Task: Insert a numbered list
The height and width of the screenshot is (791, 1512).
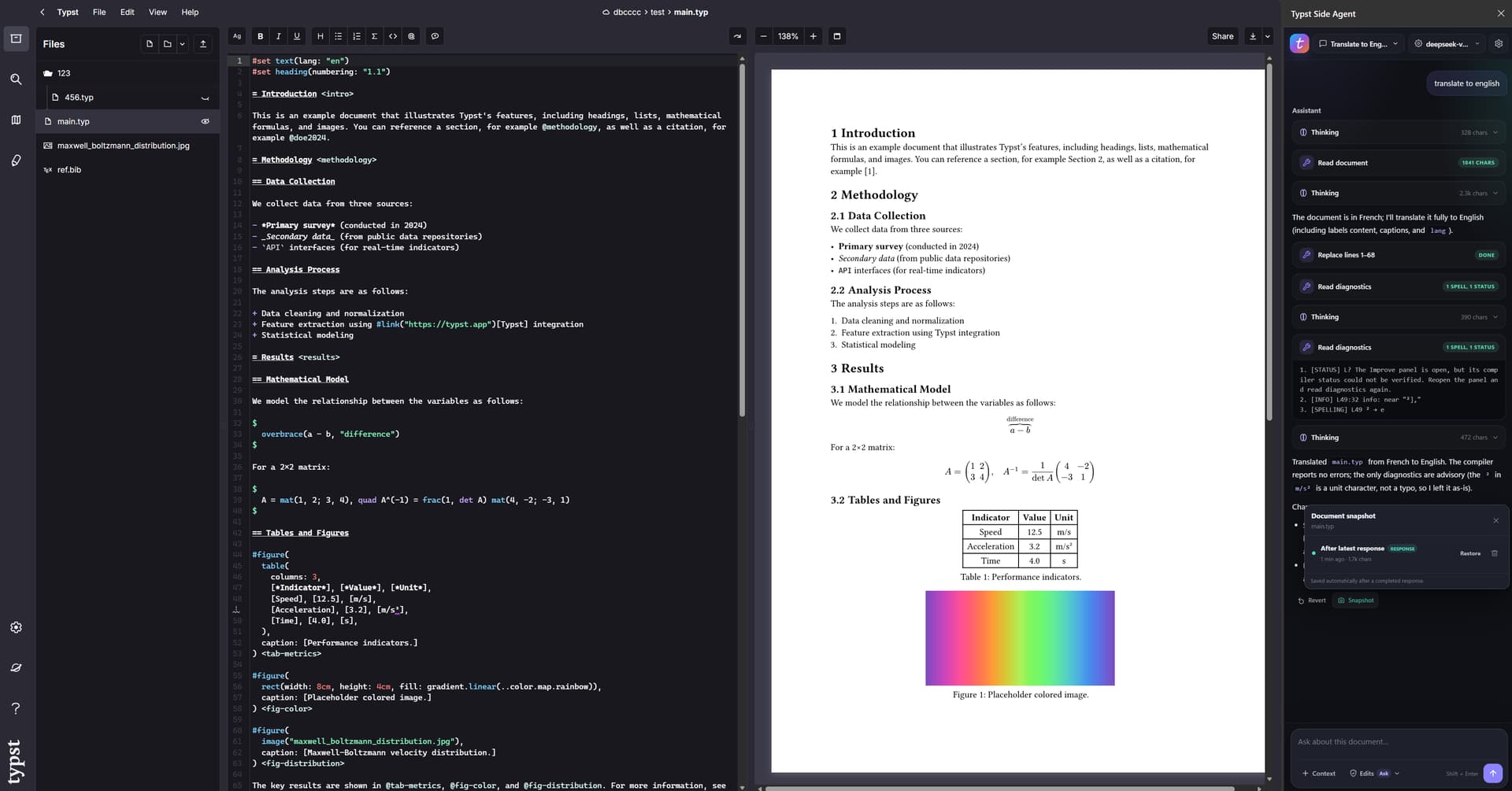Action: click(356, 36)
